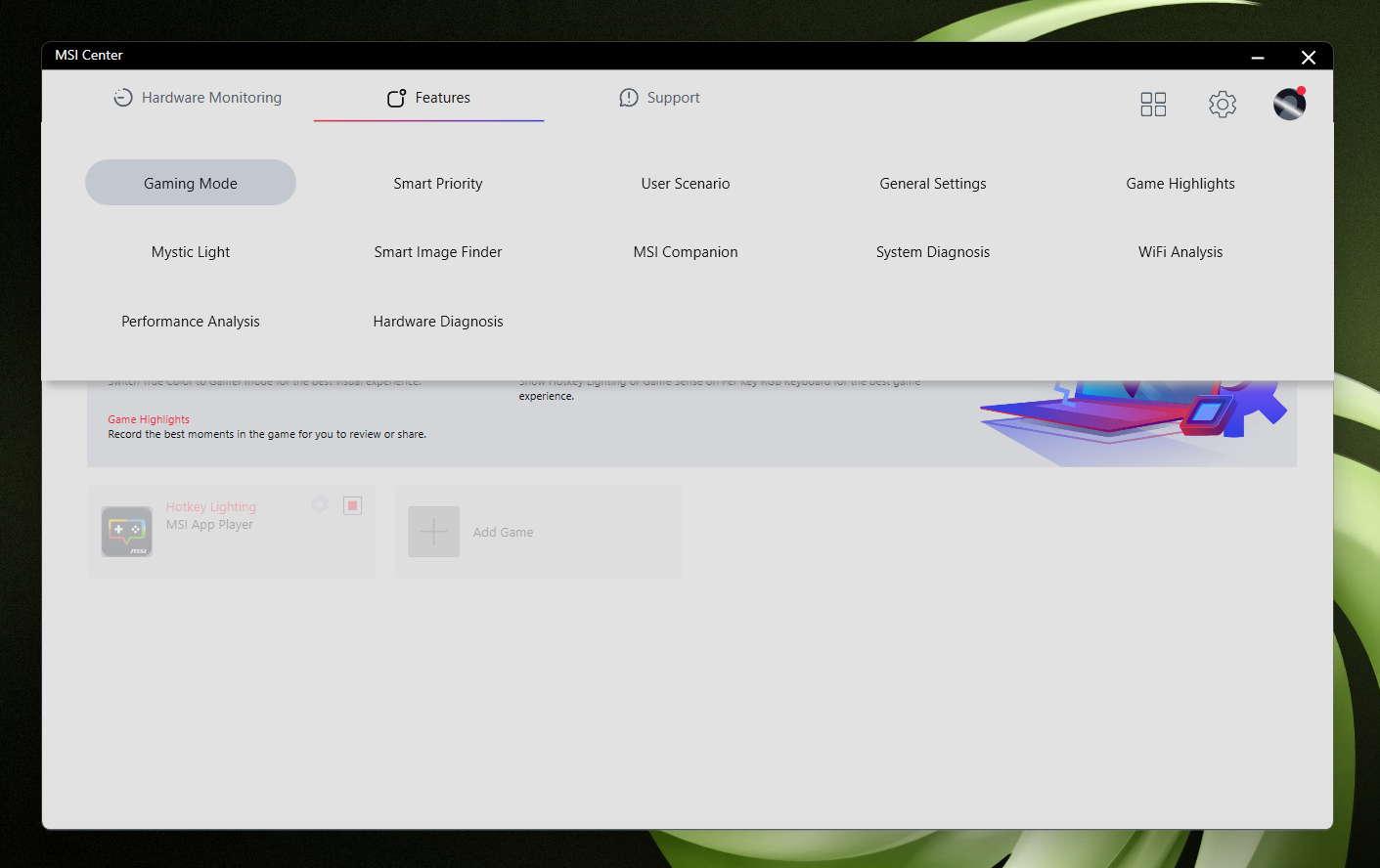Click the Add Game label
The height and width of the screenshot is (868, 1380).
pos(503,533)
